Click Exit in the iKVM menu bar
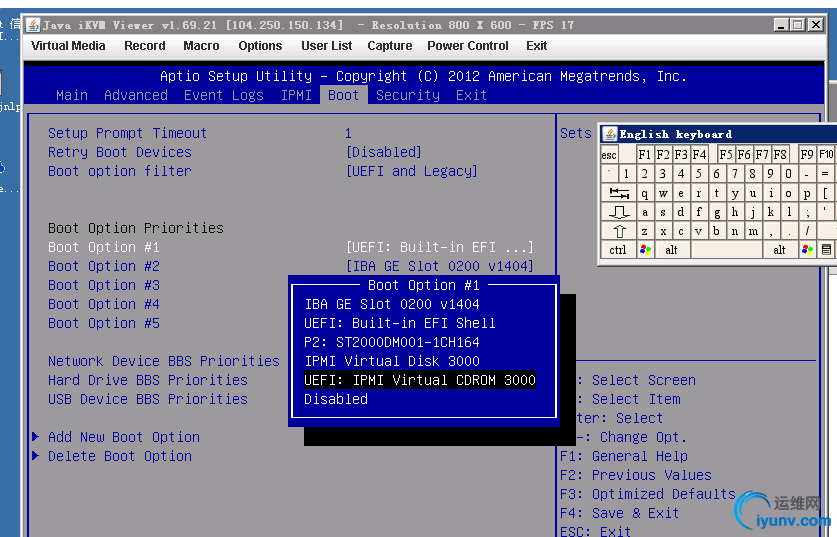Screen dimensions: 837x537 click(x=536, y=46)
